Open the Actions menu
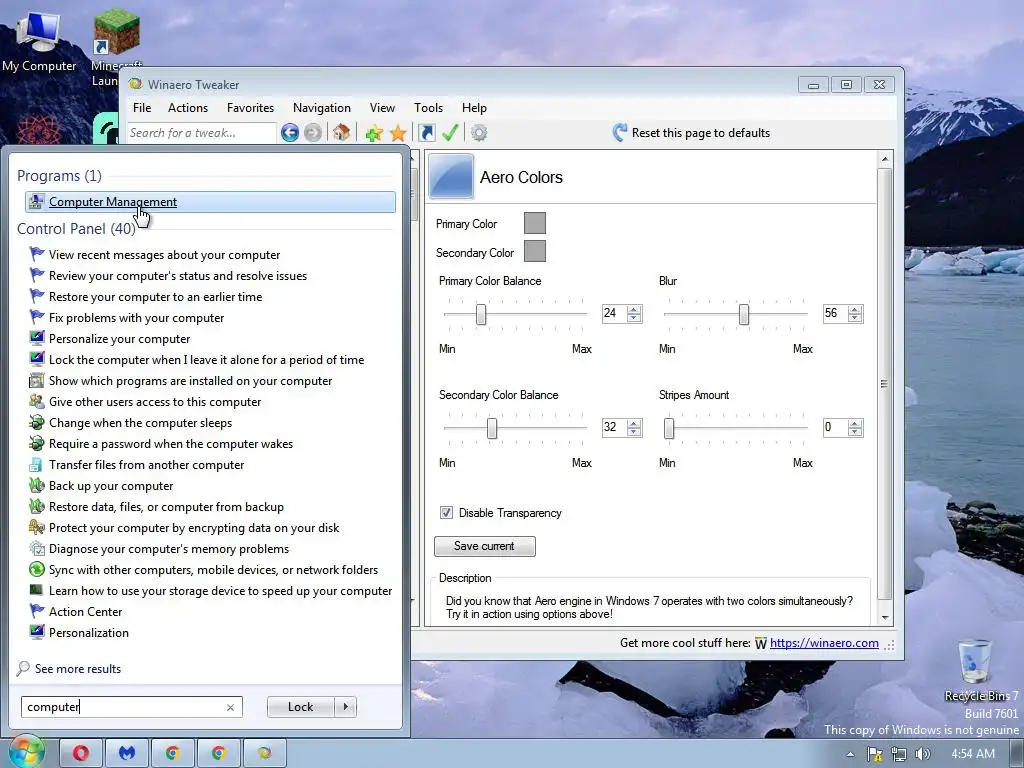 click(188, 108)
